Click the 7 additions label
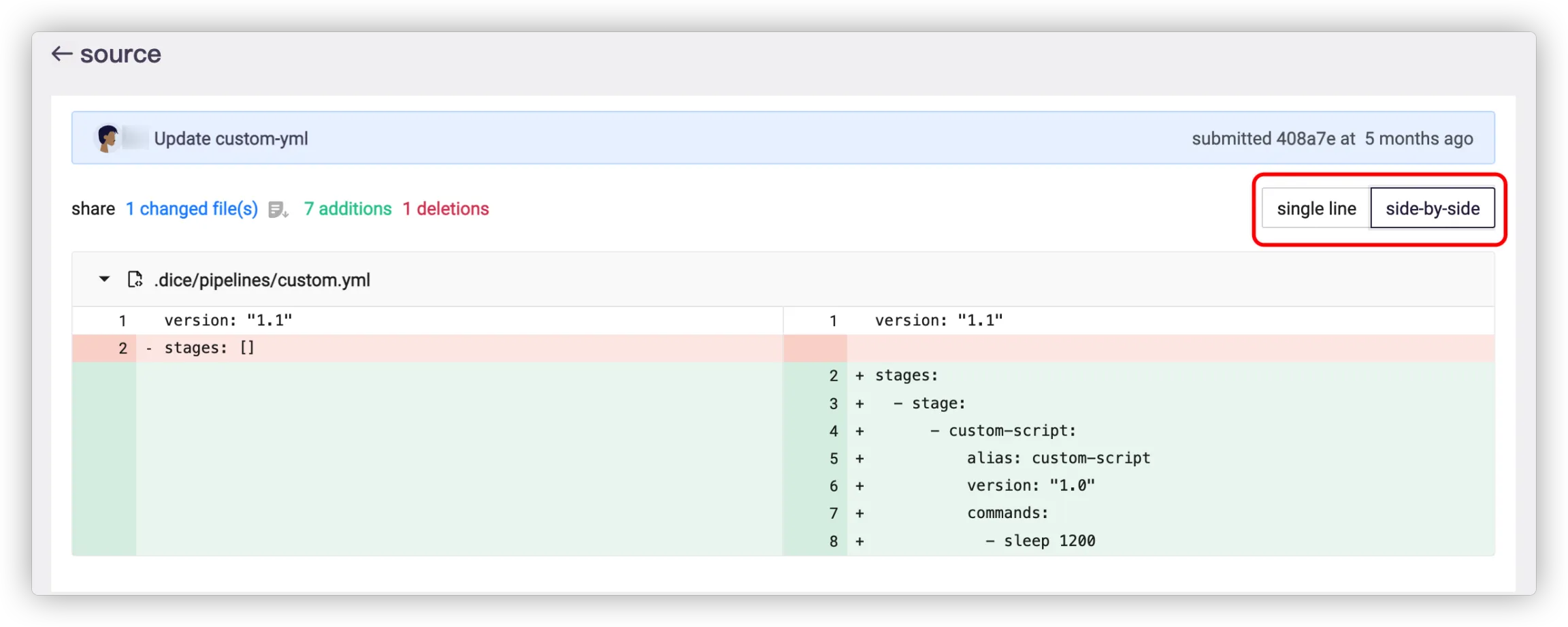Viewport: 1568px width, 627px height. (x=348, y=209)
